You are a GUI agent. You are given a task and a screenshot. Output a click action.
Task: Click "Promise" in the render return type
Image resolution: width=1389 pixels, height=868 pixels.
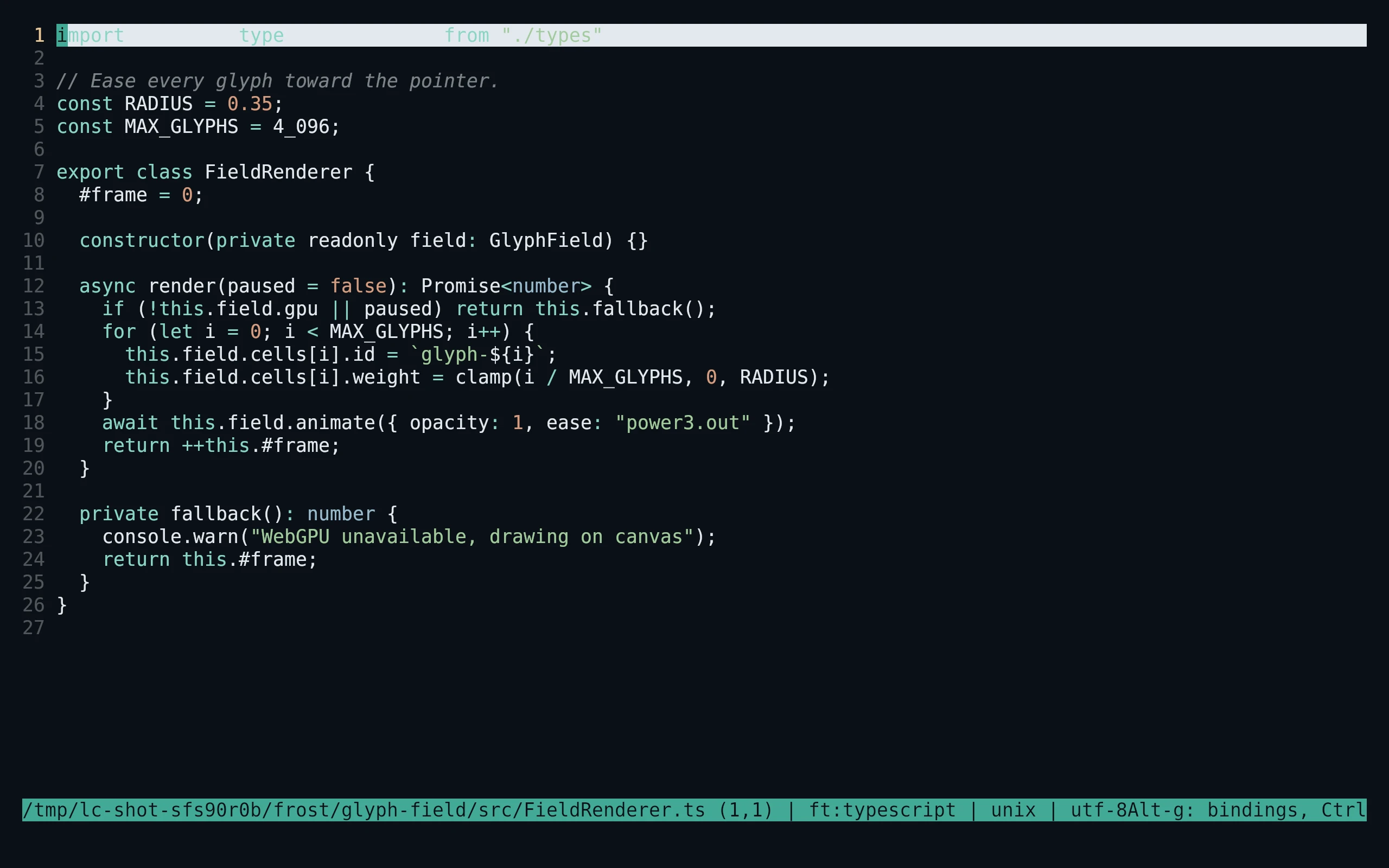461,286
